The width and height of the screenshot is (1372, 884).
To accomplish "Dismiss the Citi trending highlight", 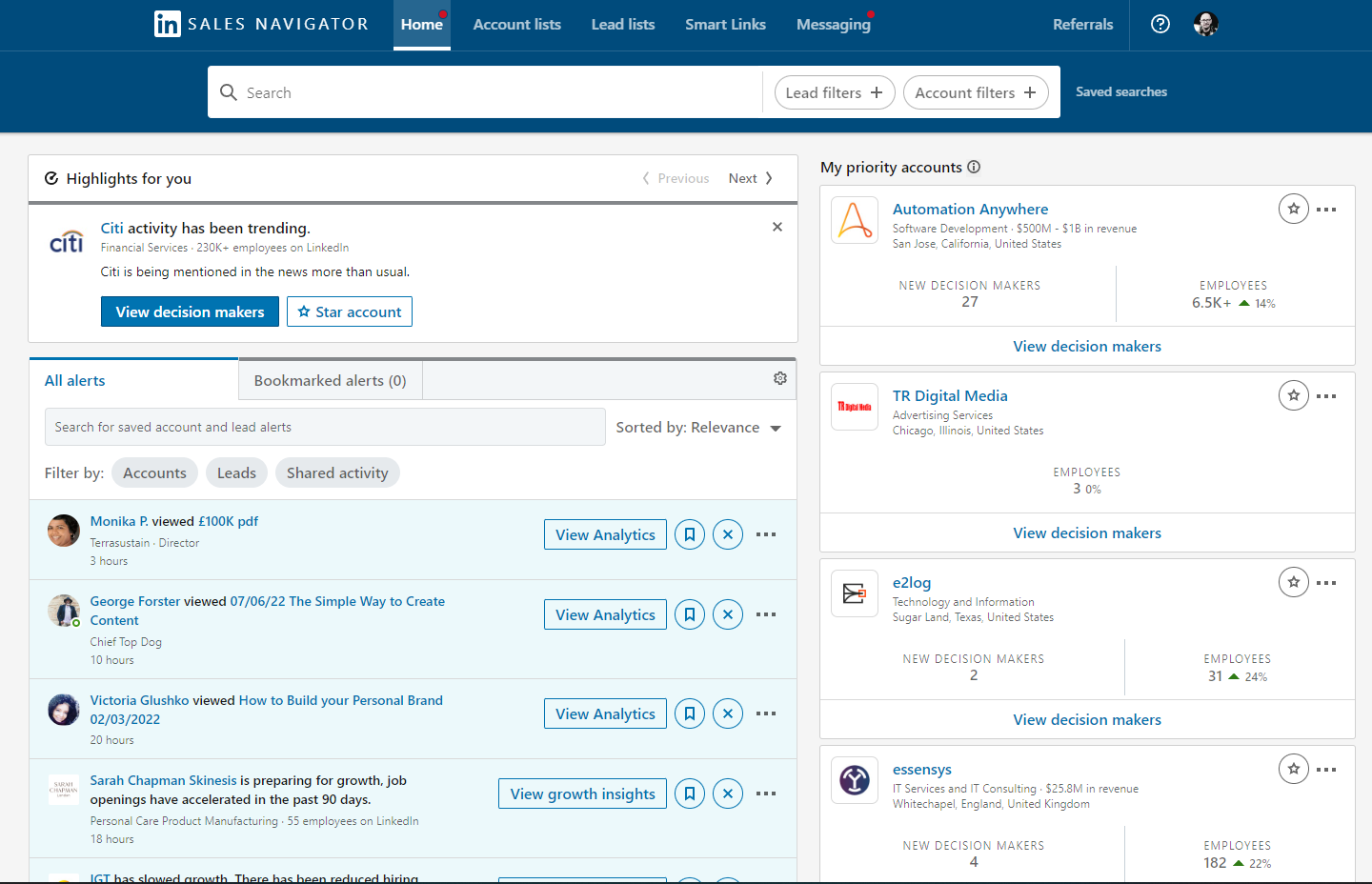I will pyautogui.click(x=777, y=227).
